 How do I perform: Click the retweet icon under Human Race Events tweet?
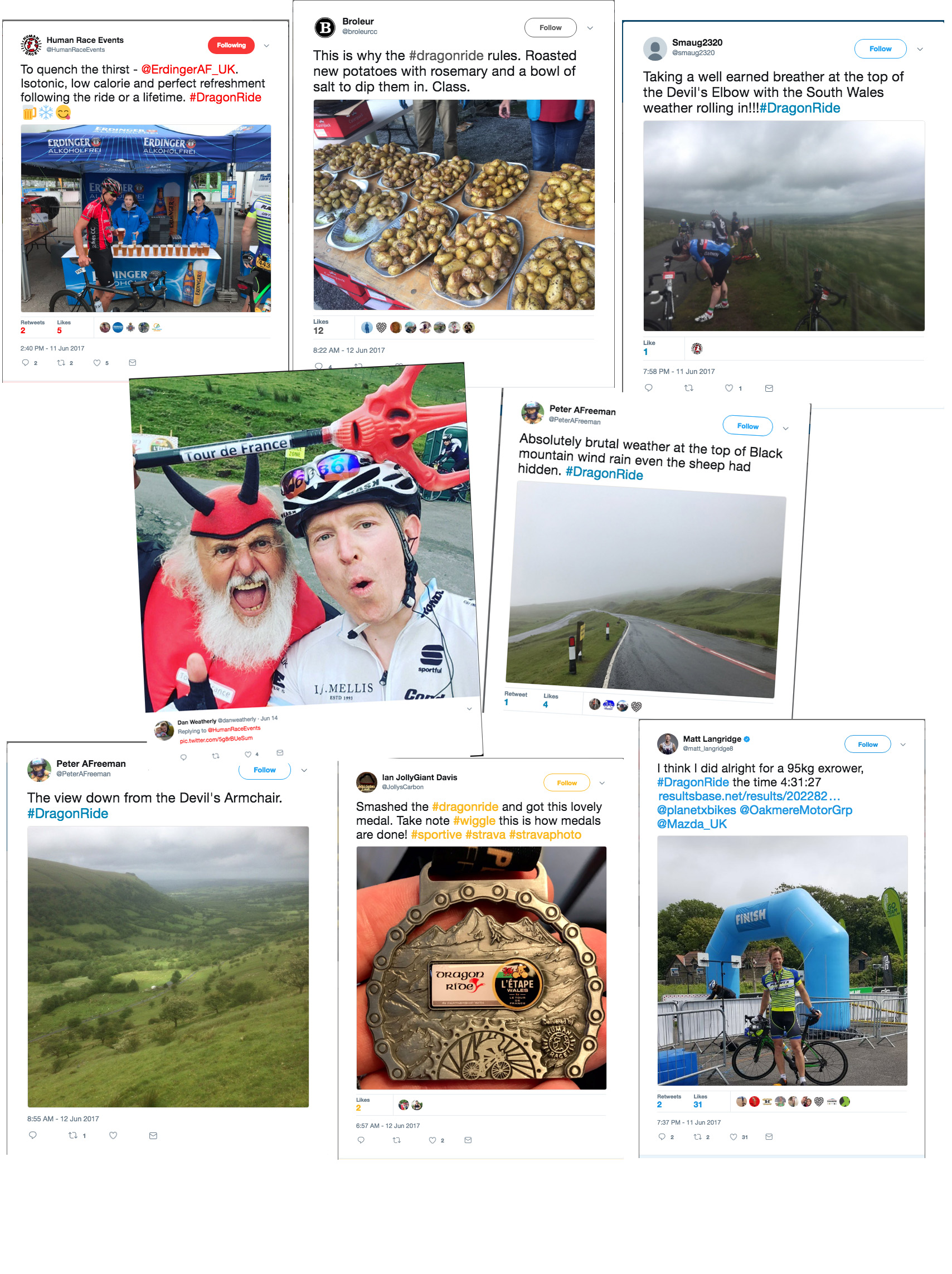click(x=61, y=362)
